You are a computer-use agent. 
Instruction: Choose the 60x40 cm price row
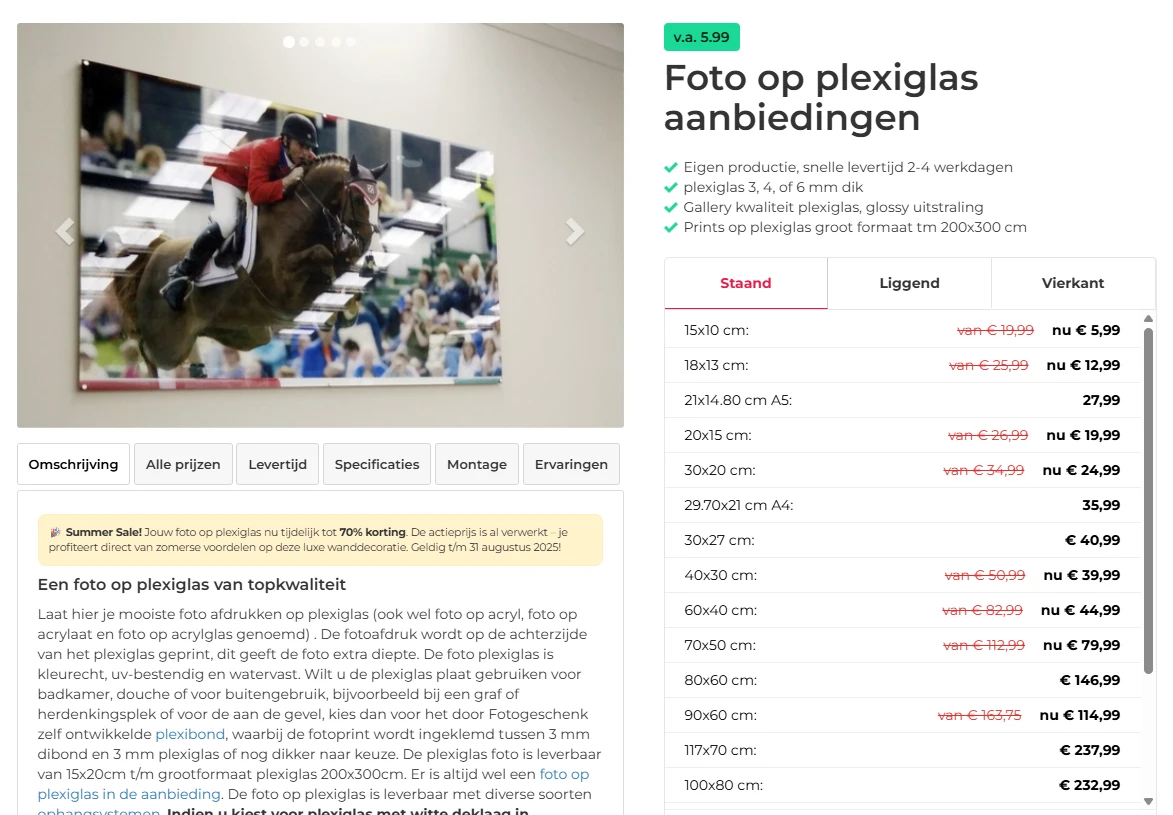click(902, 610)
